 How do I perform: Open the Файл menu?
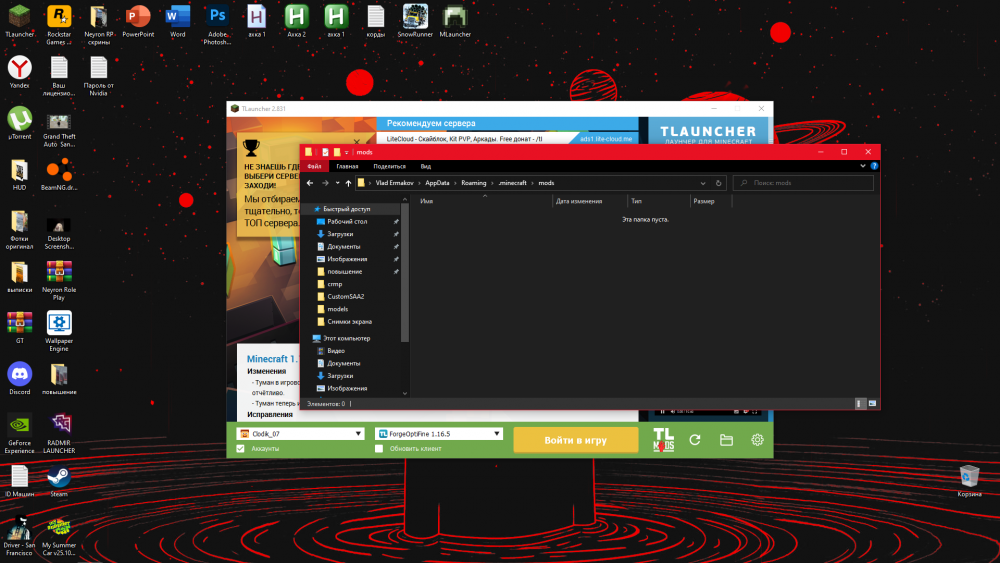coord(314,166)
